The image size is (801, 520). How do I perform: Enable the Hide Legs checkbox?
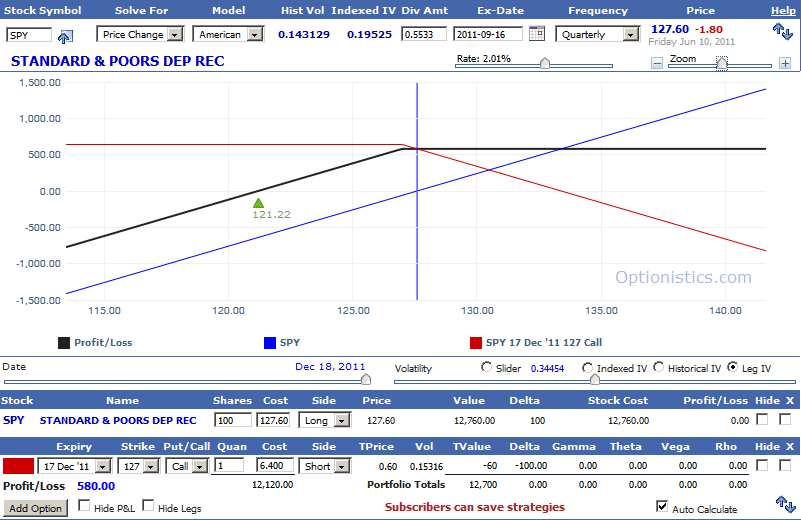point(148,506)
